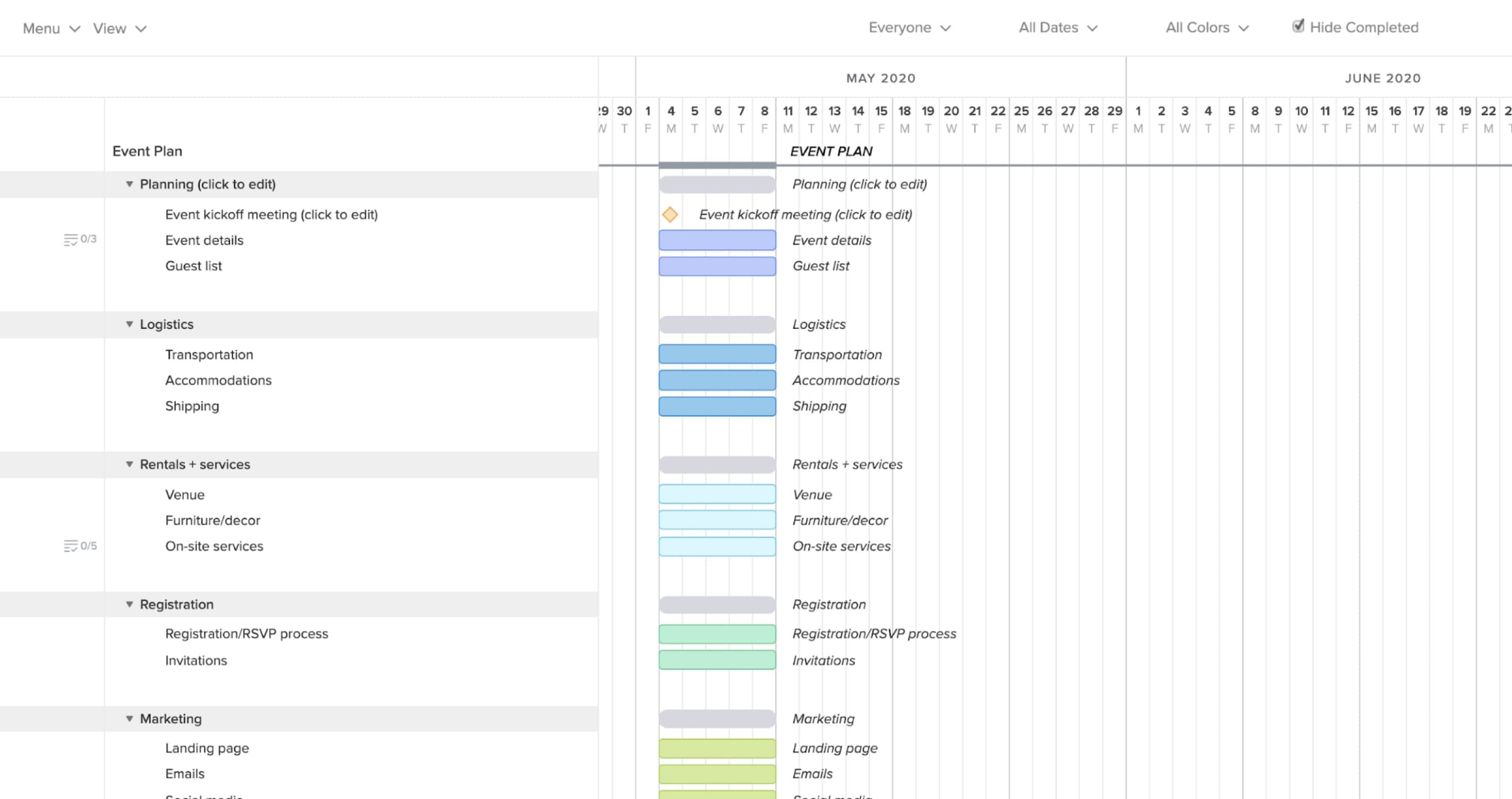This screenshot has height=799, width=1512.
Task: Open the View dropdown
Action: tap(117, 27)
